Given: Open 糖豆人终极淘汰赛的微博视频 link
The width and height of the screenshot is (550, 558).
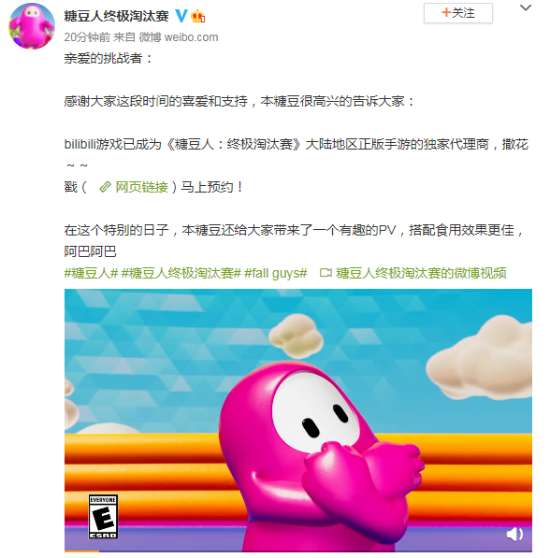Looking at the screenshot, I should tap(421, 273).
